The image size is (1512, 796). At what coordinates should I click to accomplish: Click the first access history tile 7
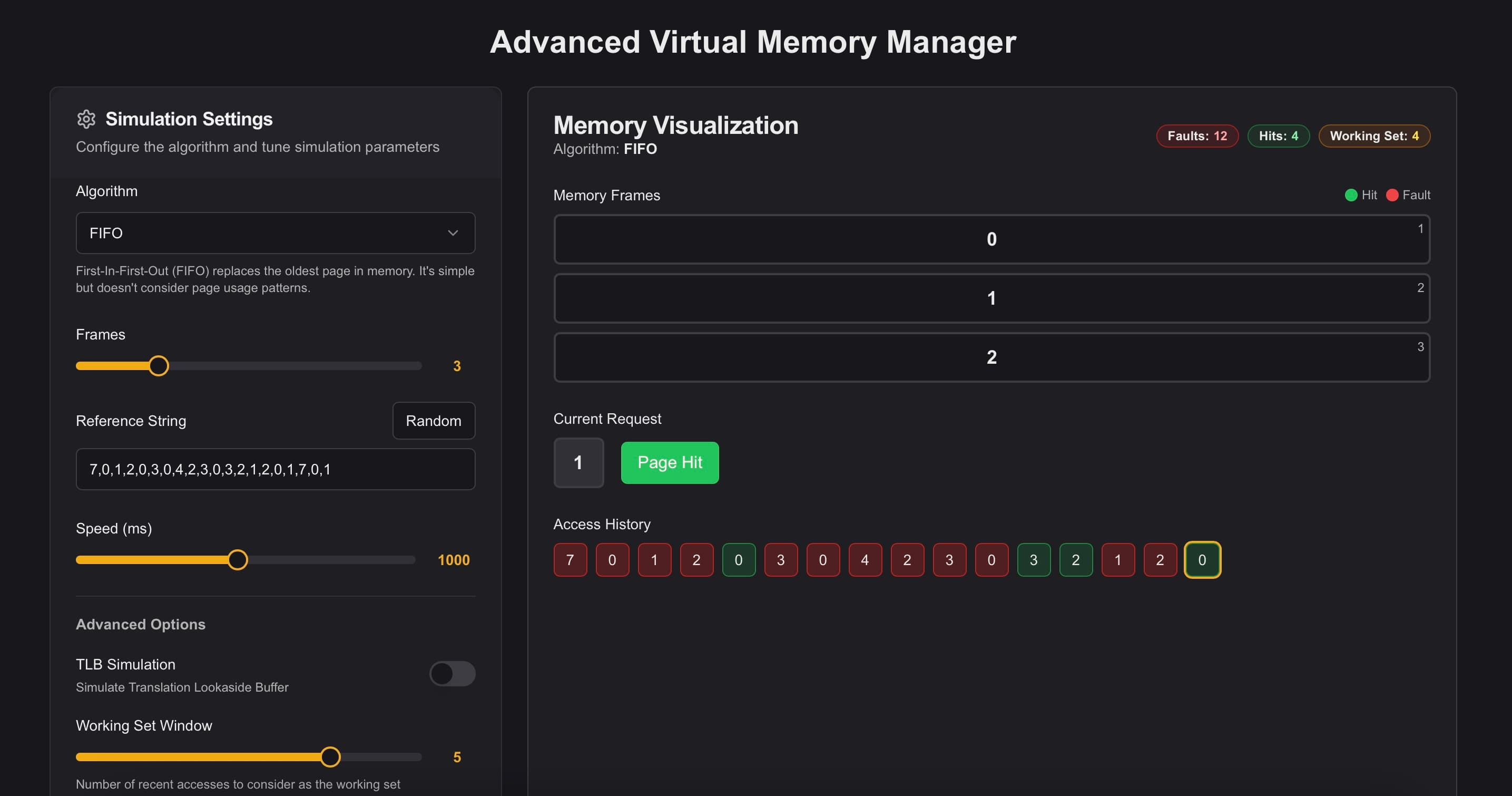(570, 560)
